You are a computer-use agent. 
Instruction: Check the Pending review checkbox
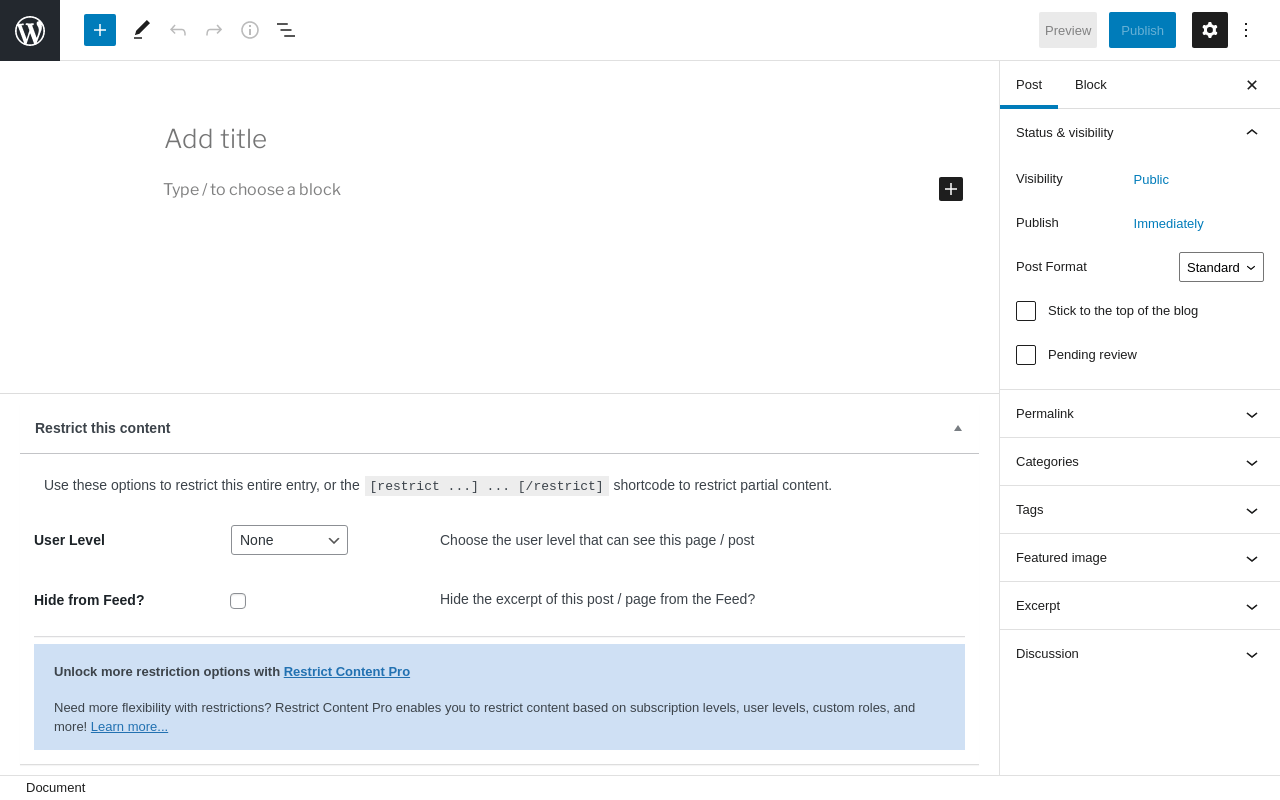1026,355
